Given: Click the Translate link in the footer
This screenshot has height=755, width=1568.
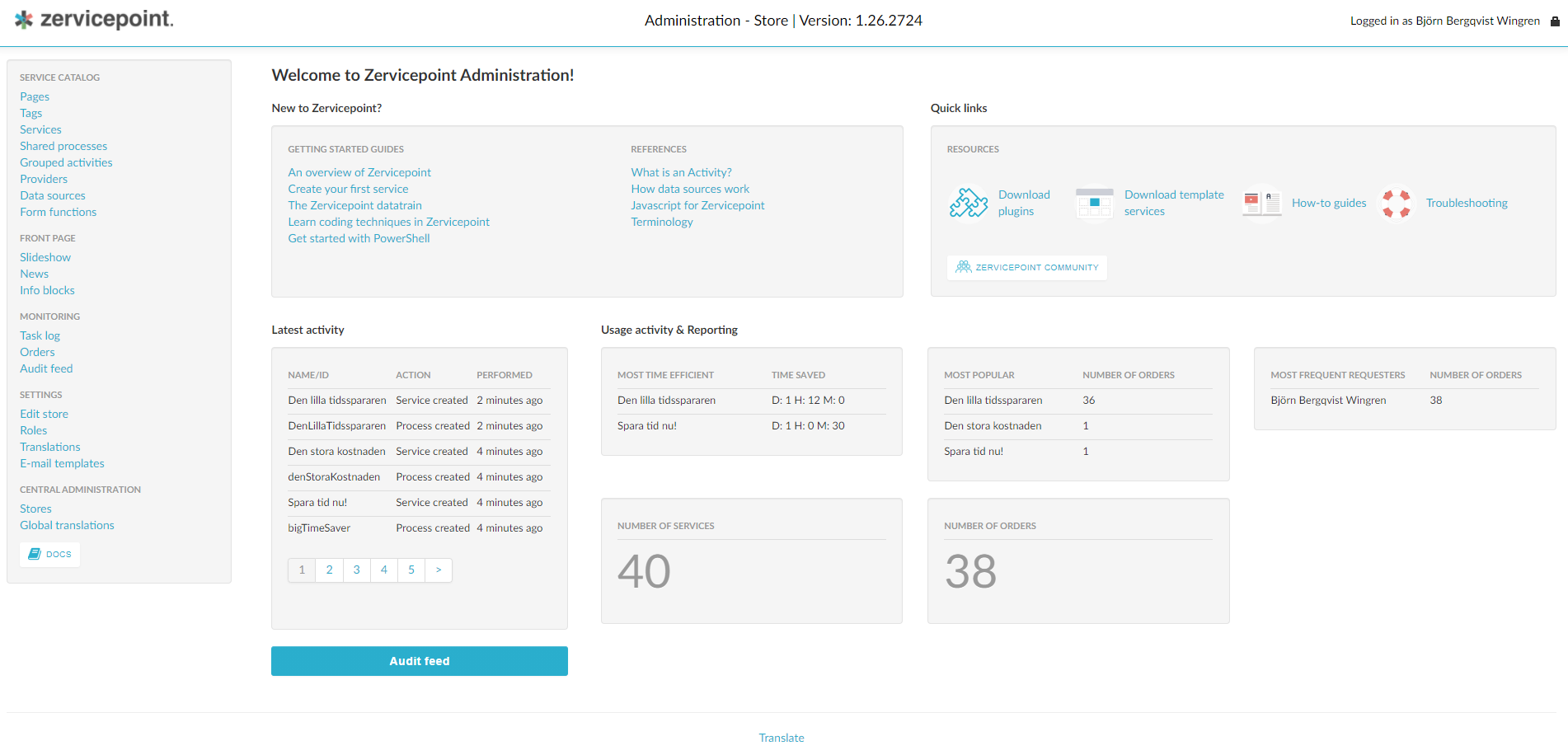Looking at the screenshot, I should click(x=782, y=738).
